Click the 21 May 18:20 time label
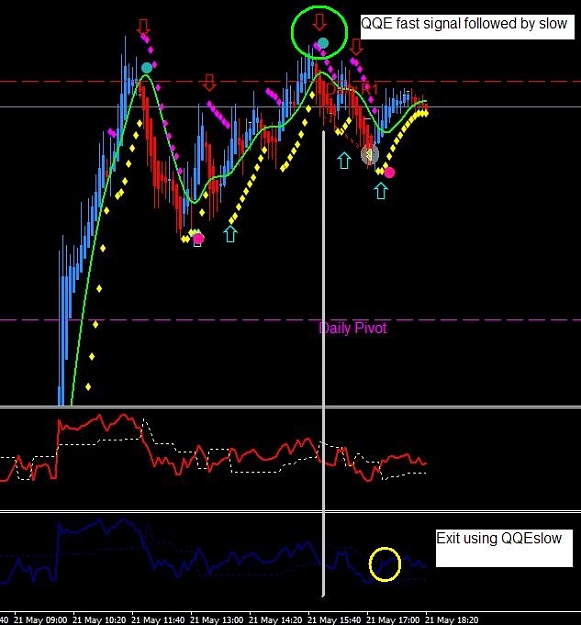Image resolution: width=581 pixels, height=625 pixels. click(x=451, y=620)
